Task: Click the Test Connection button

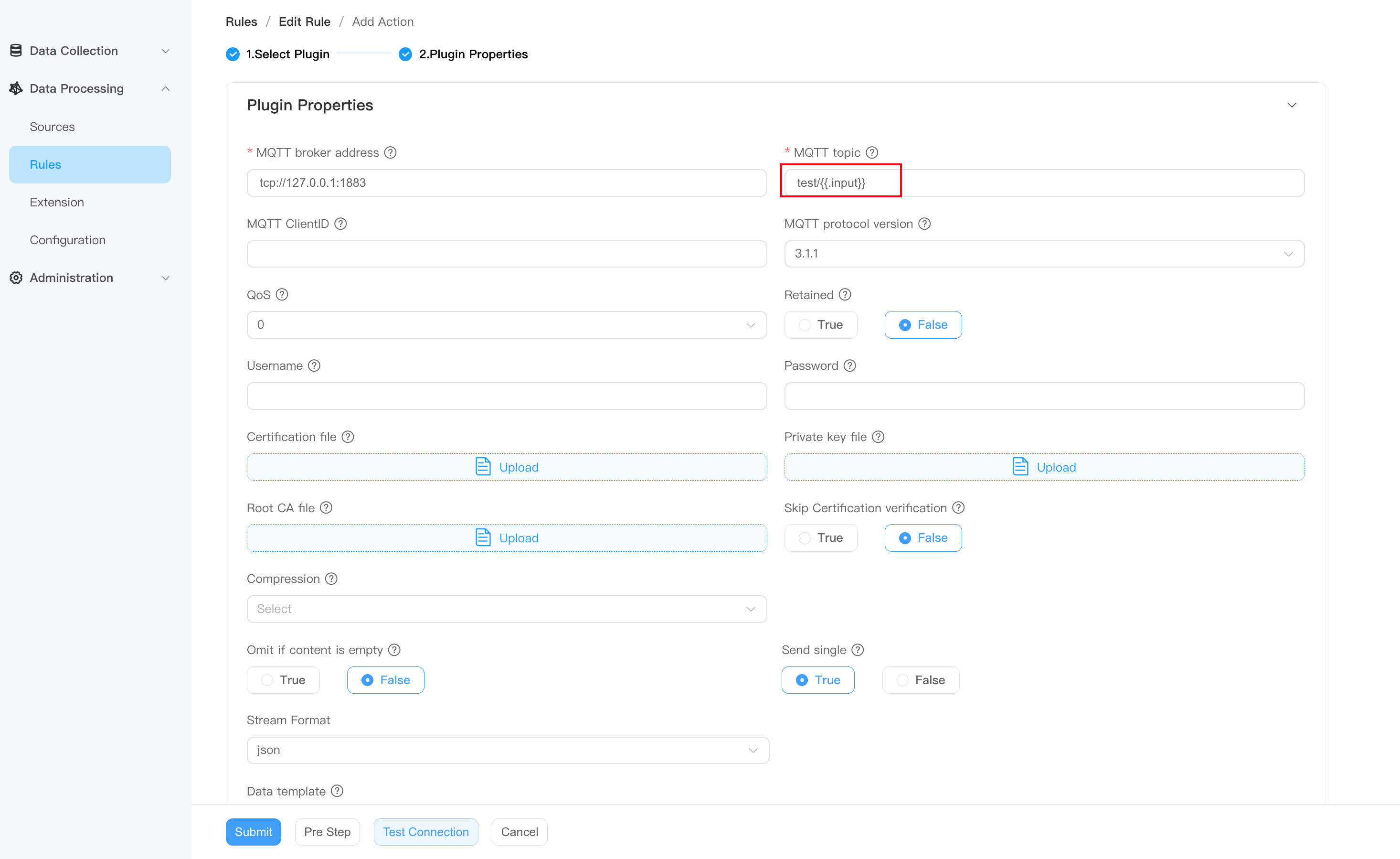Action: coord(425,832)
